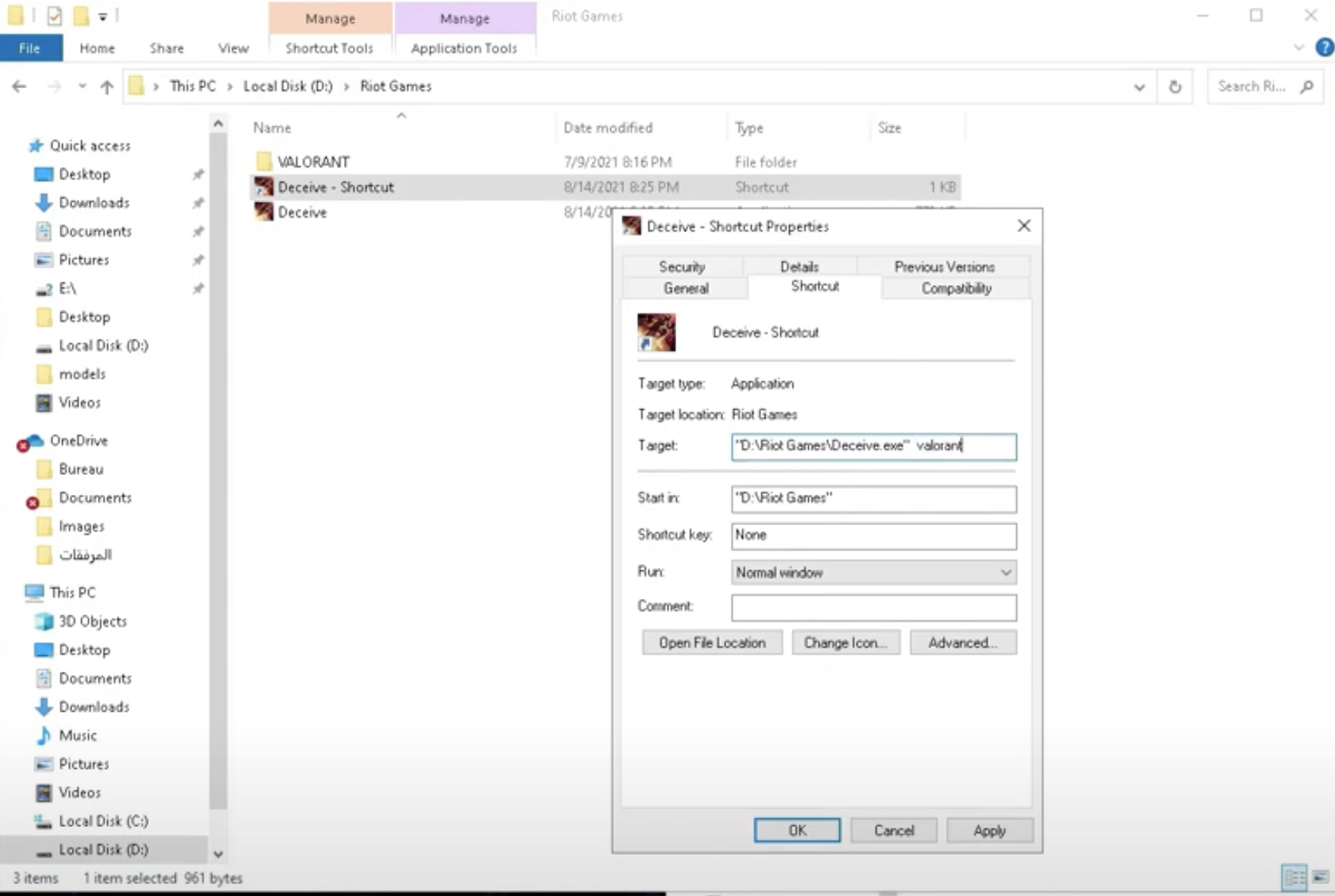Switch to the Details properties tab
Viewport: 1335px width, 896px height.
tap(799, 267)
